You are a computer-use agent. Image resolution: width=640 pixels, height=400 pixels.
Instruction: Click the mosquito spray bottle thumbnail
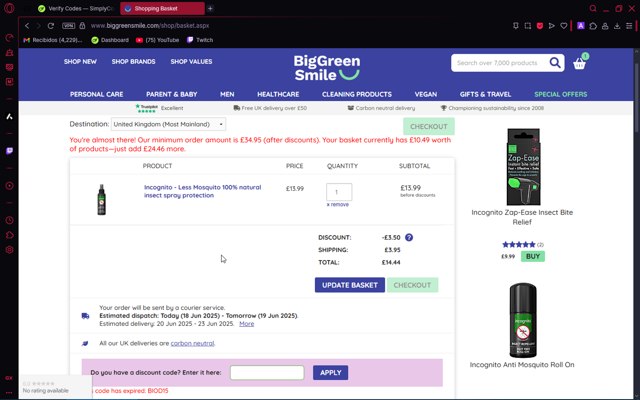point(102,199)
